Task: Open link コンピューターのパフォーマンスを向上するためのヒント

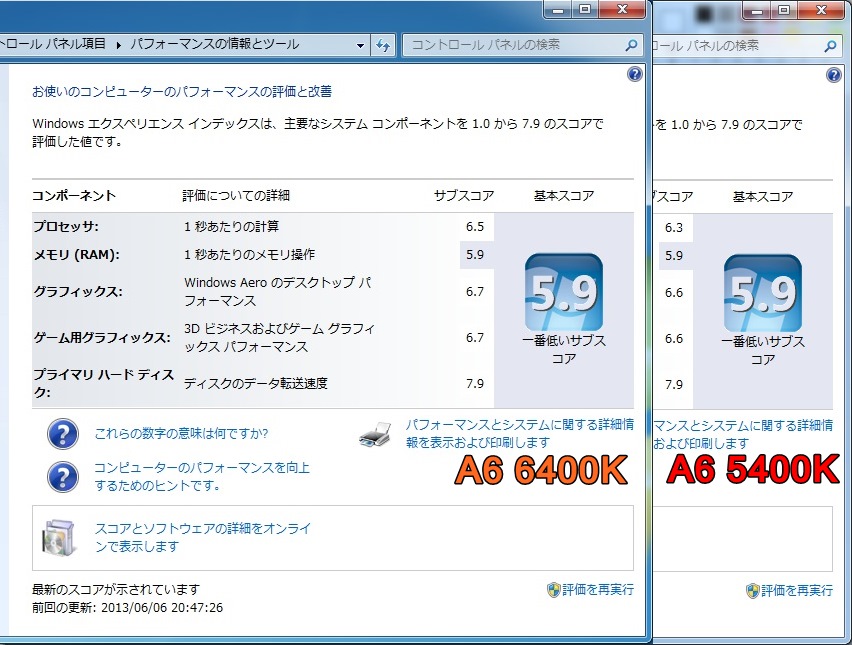Action: [202, 477]
